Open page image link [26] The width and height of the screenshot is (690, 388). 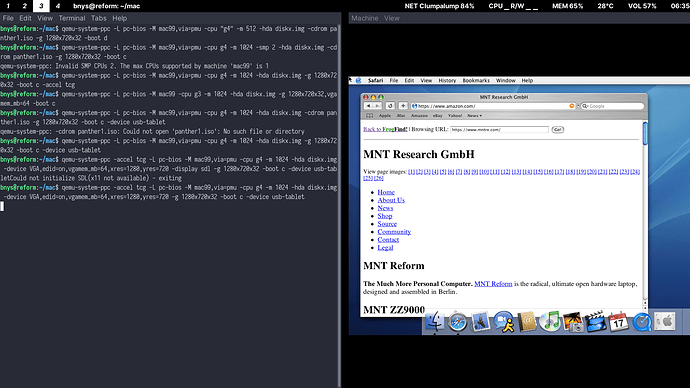point(378,178)
